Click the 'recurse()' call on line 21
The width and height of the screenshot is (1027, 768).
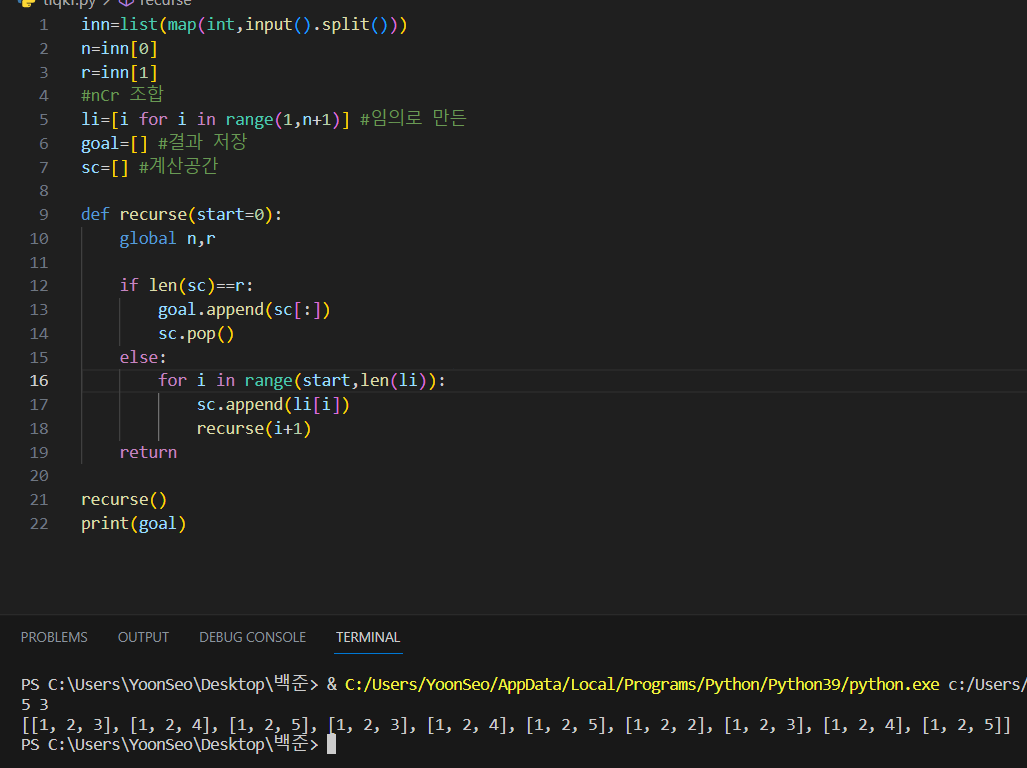pyautogui.click(x=124, y=500)
